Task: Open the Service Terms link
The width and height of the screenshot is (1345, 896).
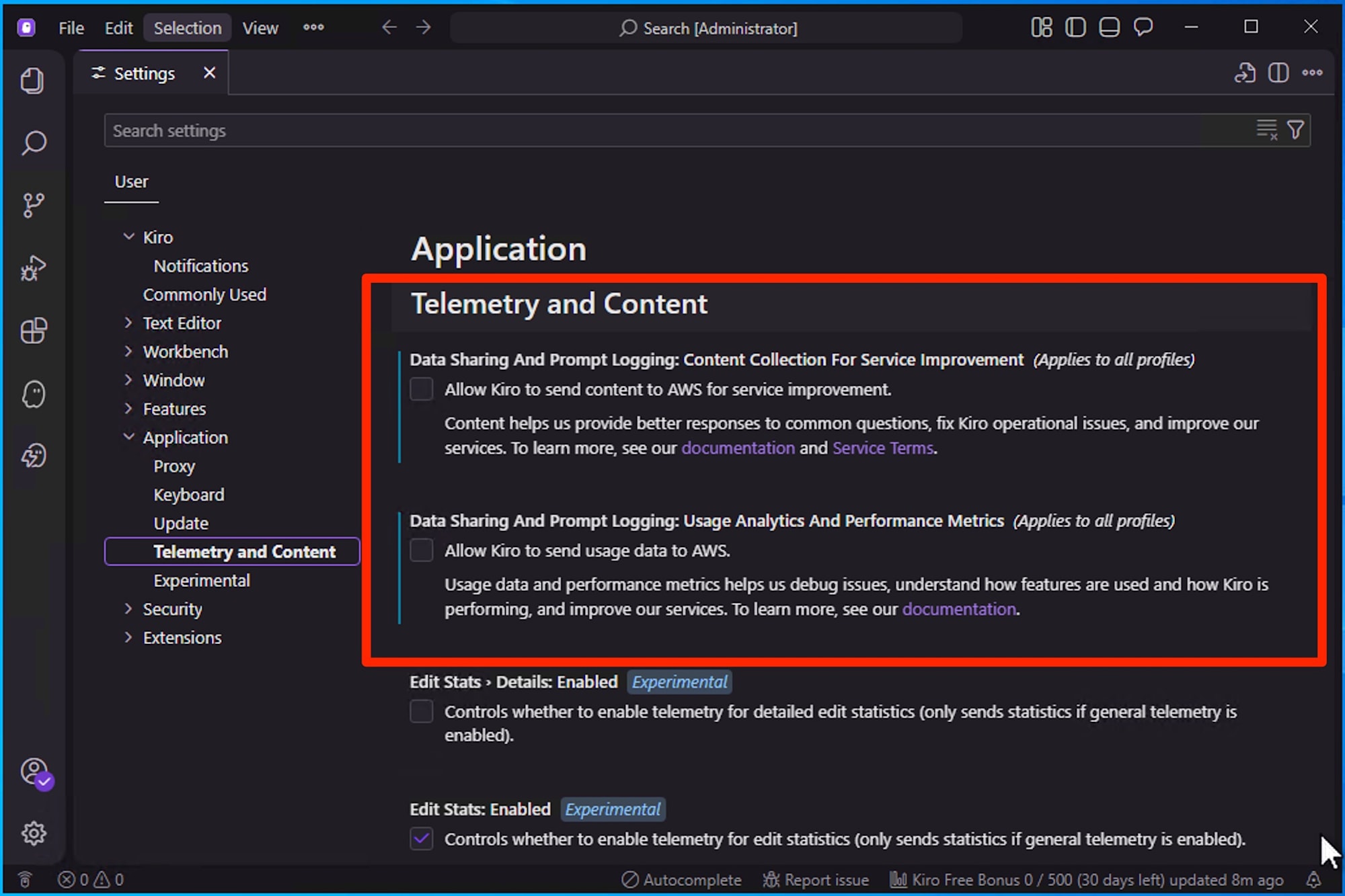Action: [882, 448]
